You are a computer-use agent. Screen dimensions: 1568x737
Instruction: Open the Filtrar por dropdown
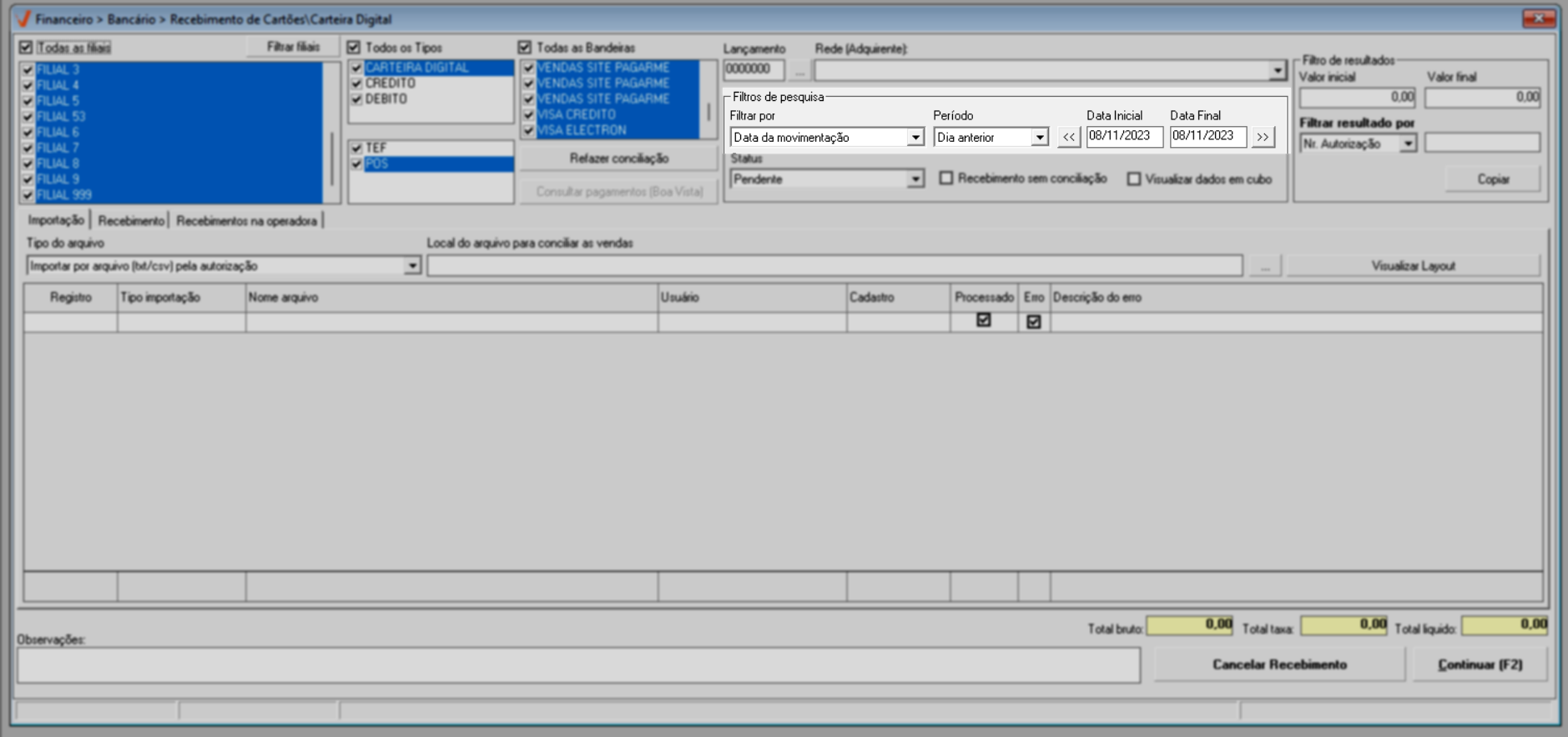click(915, 137)
